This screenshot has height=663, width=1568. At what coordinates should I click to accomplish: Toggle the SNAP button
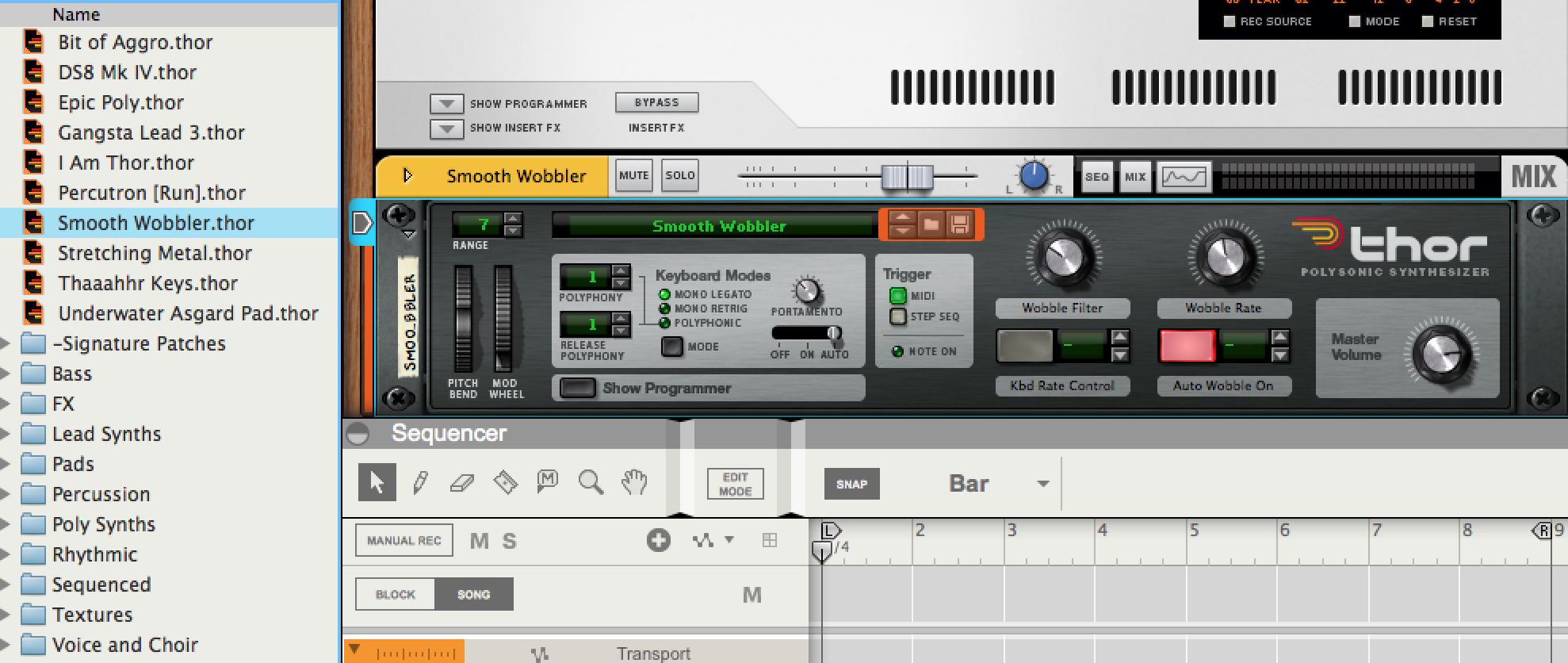[x=852, y=484]
